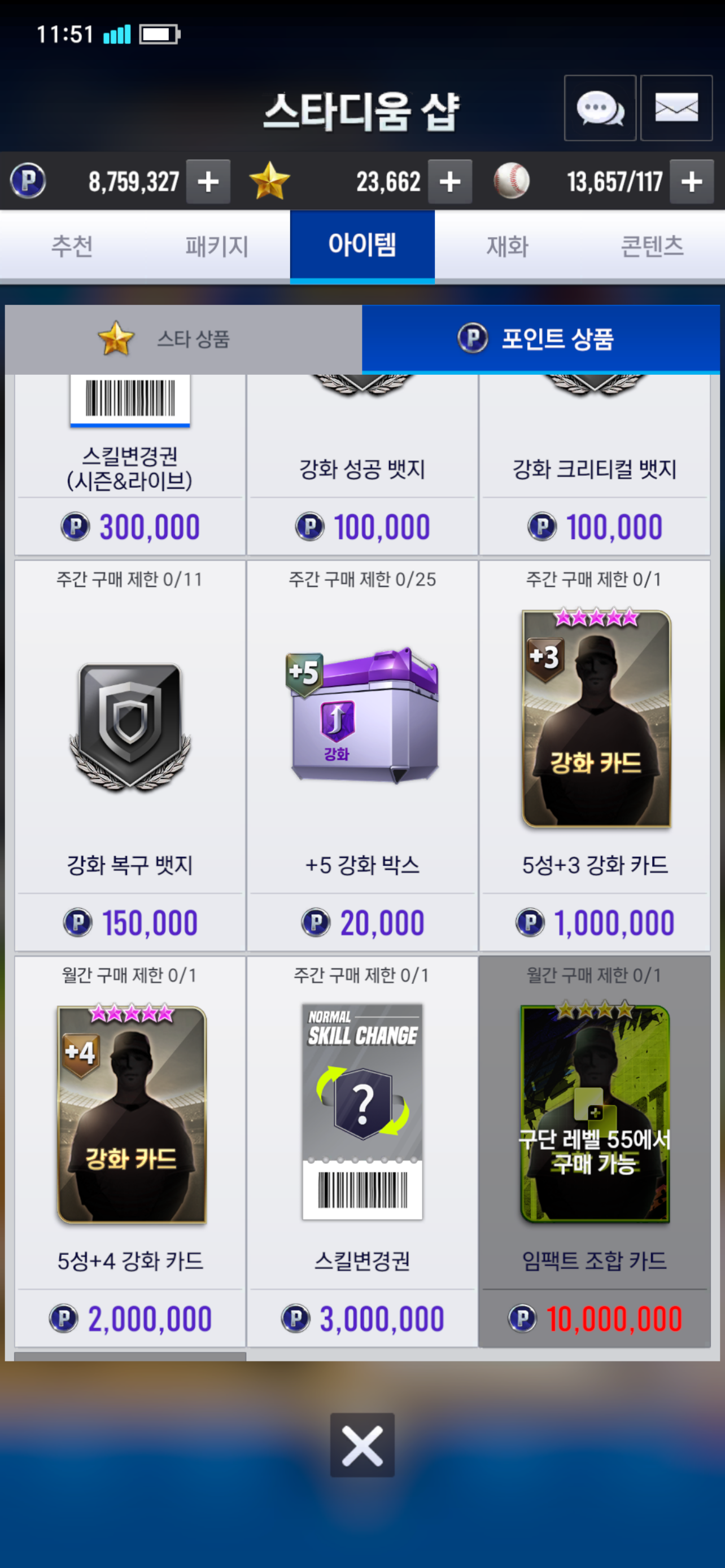This screenshot has width=725, height=1568.
Task: Add more stars with the plus button
Action: pos(450,181)
